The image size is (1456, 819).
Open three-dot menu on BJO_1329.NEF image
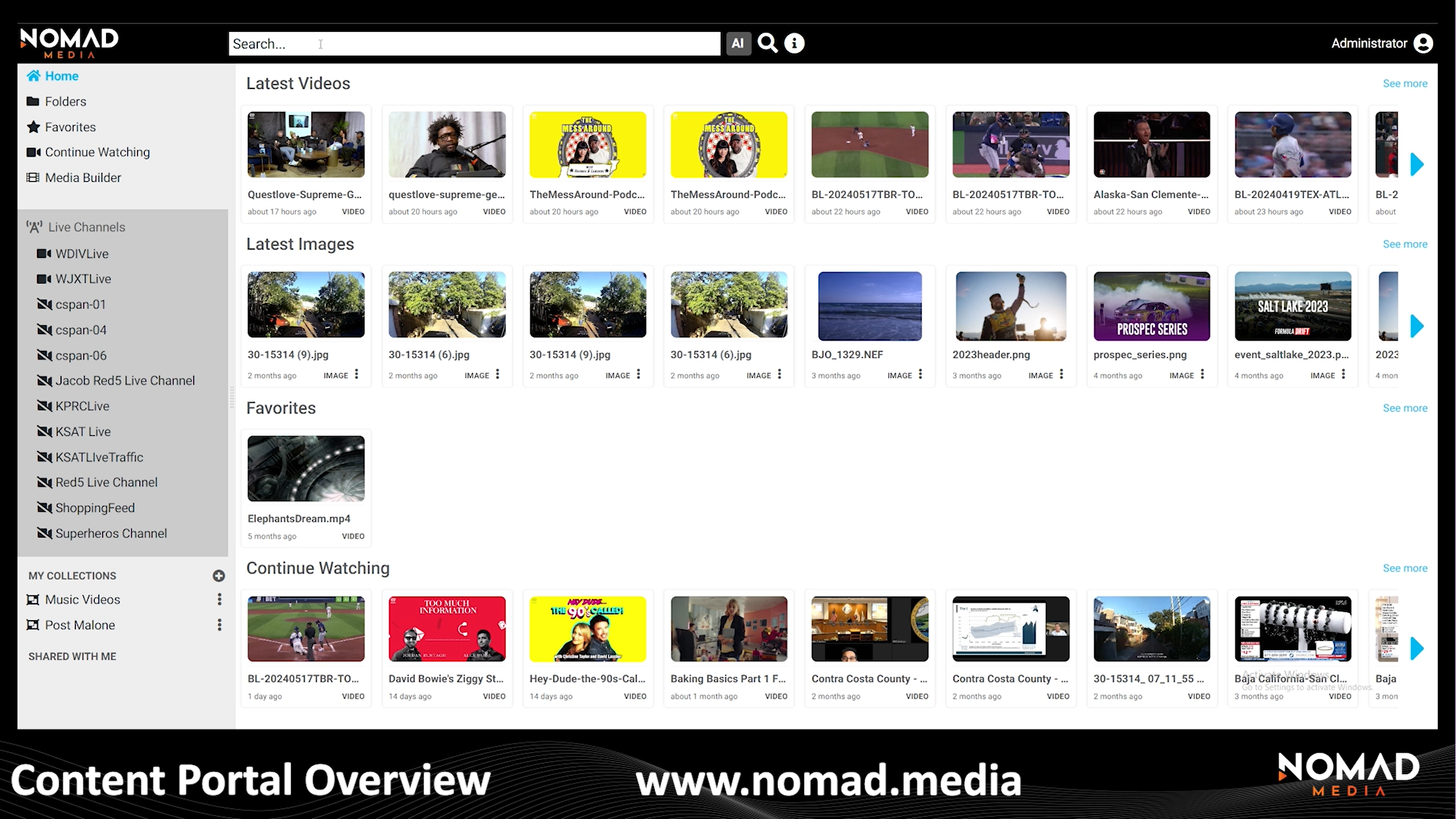921,374
